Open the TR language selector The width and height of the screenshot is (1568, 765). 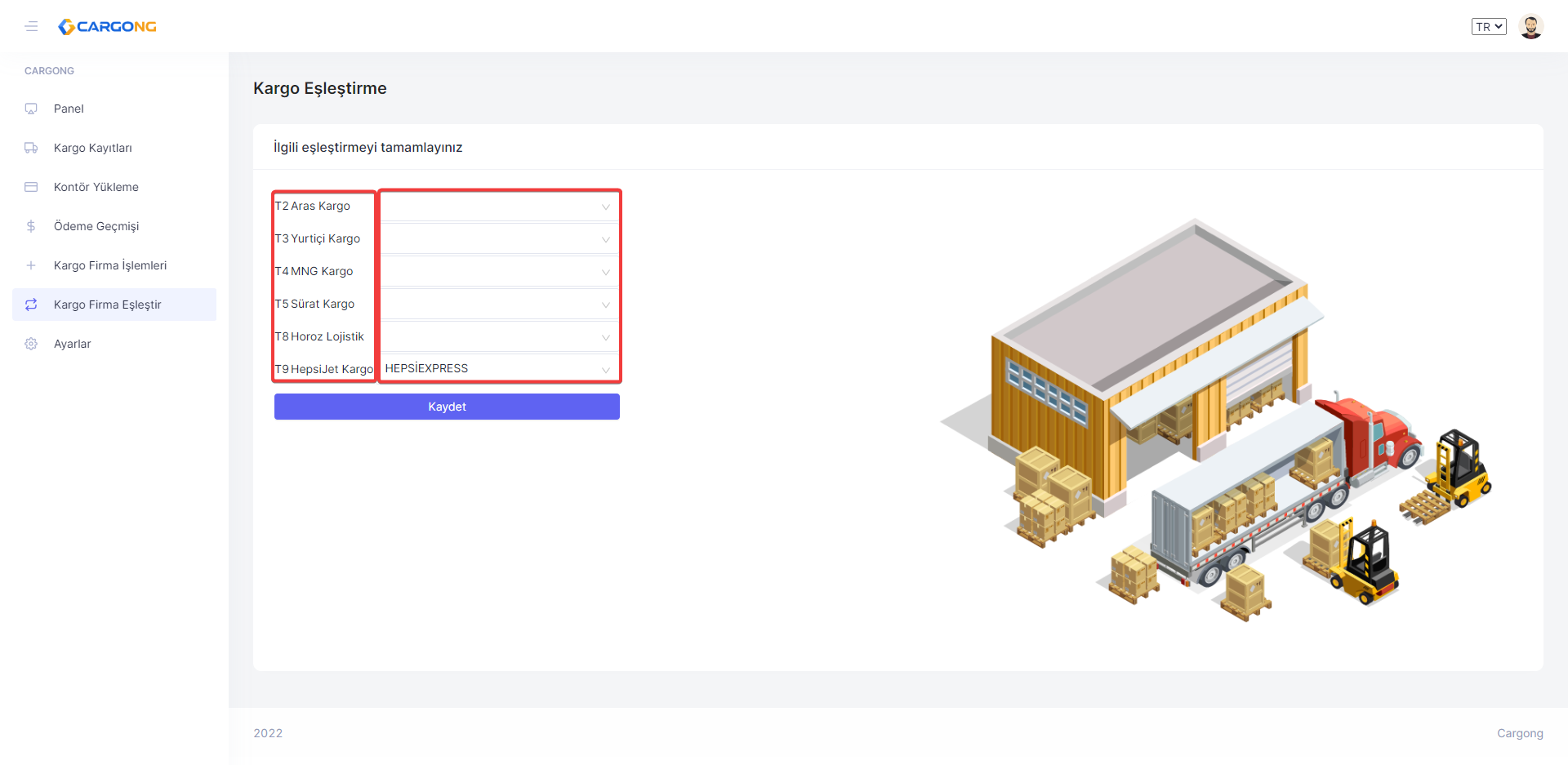(1489, 27)
